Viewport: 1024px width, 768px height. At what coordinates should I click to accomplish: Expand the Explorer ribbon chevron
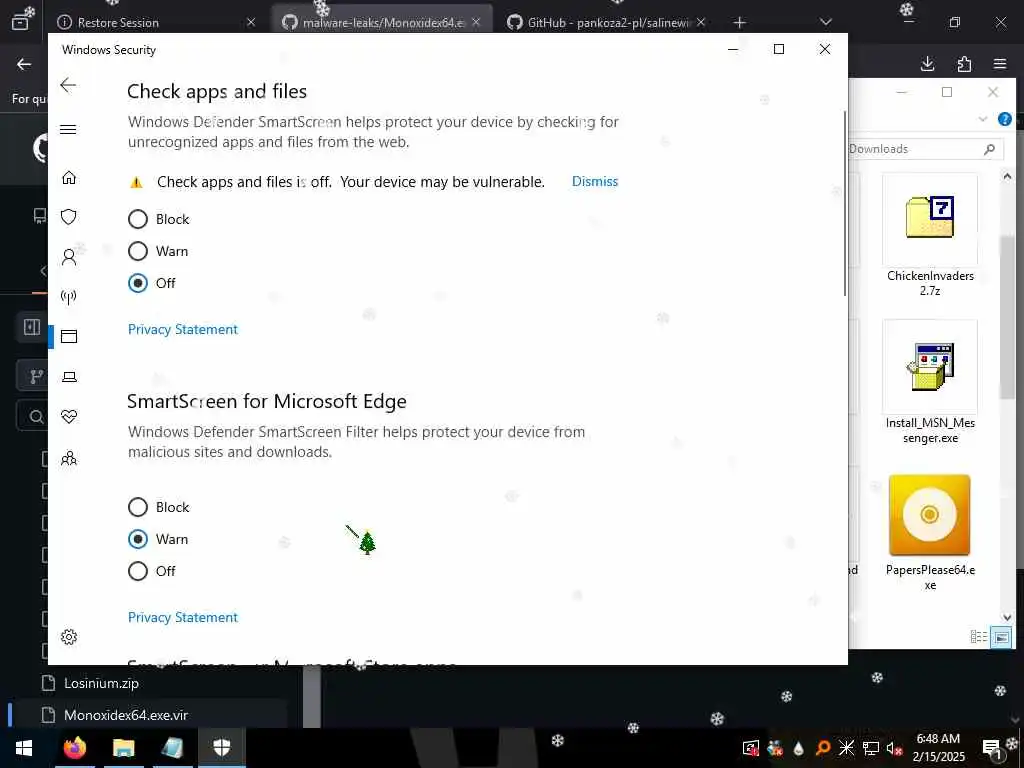click(x=983, y=119)
